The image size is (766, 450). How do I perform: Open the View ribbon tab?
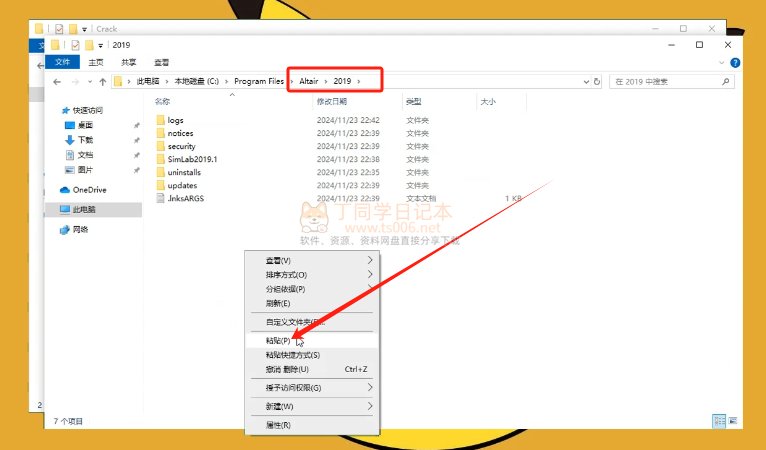click(x=161, y=62)
